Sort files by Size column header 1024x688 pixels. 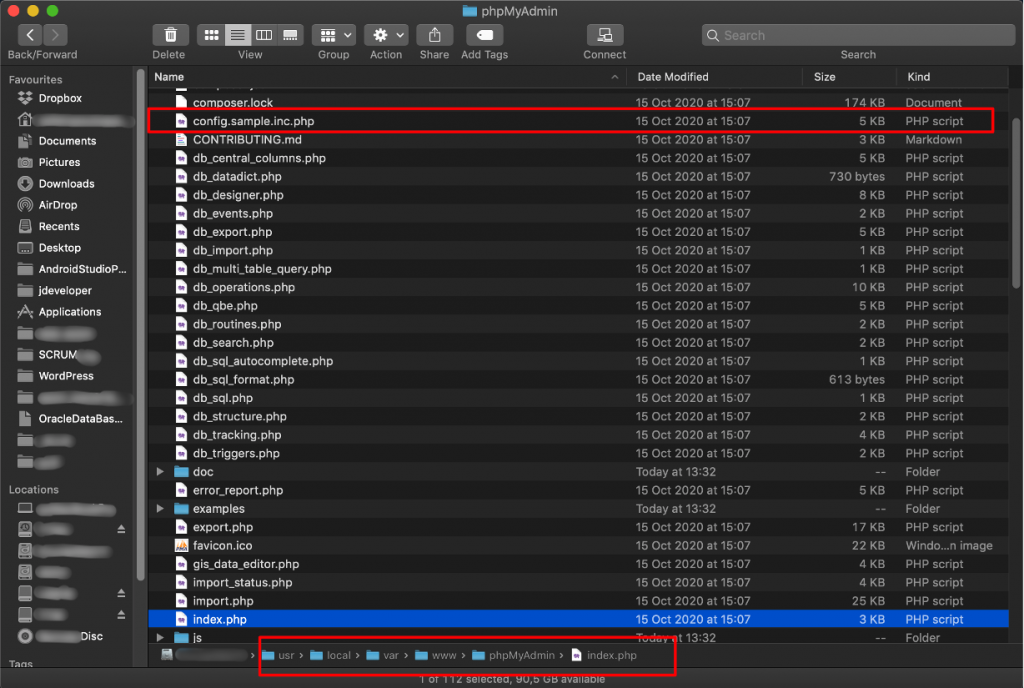tap(849, 77)
